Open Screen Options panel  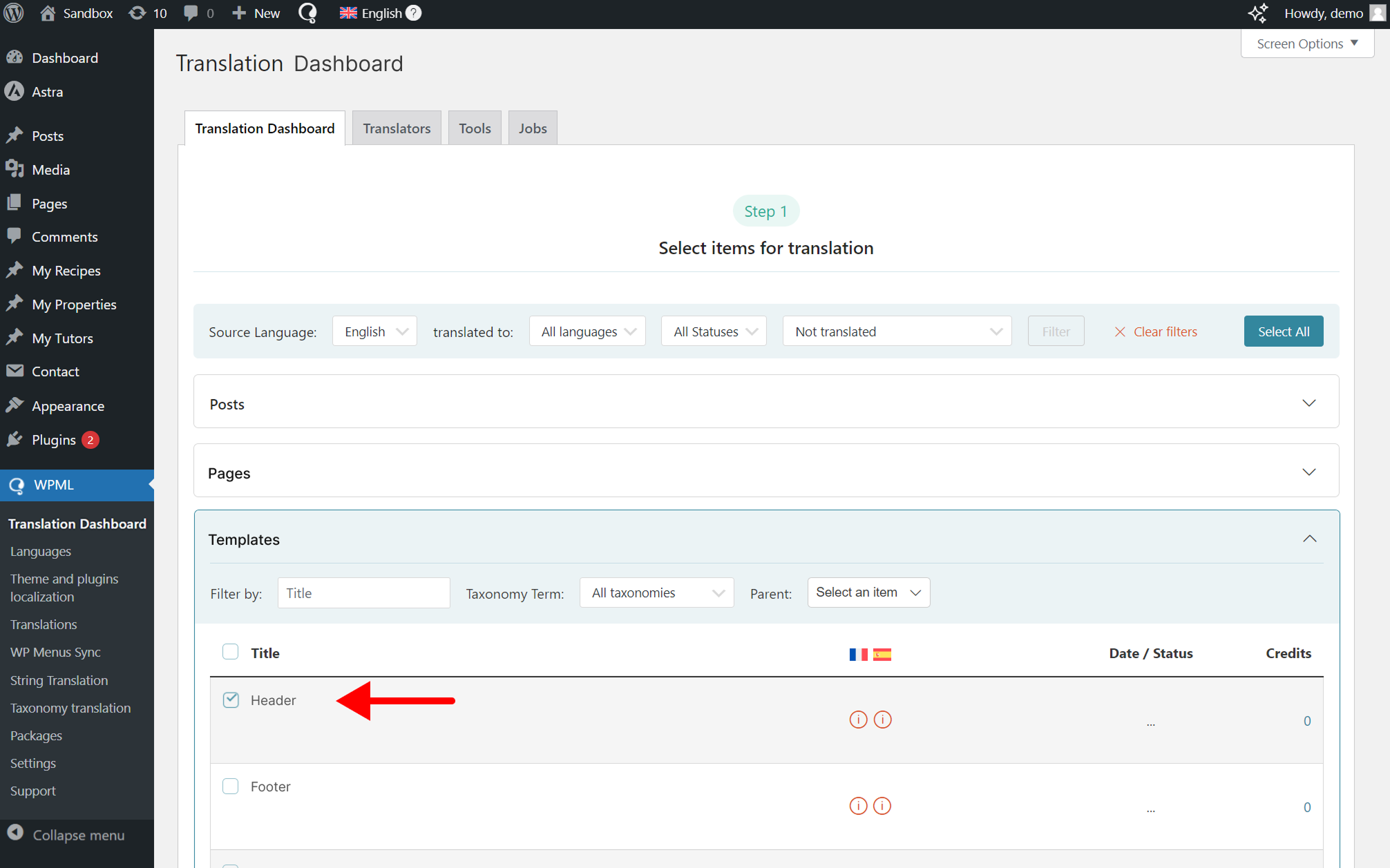pyautogui.click(x=1307, y=44)
